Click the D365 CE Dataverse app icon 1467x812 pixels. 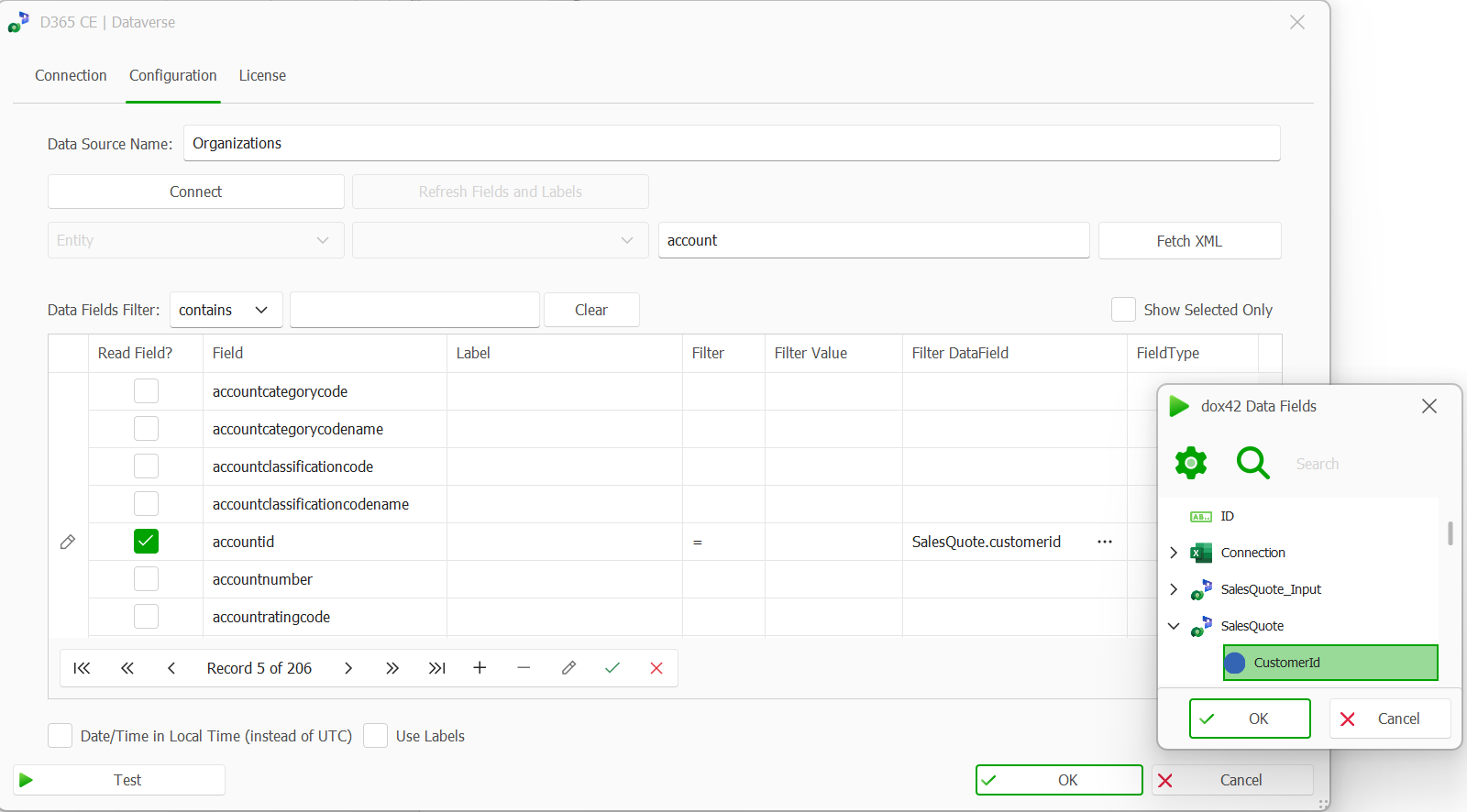pos(18,22)
